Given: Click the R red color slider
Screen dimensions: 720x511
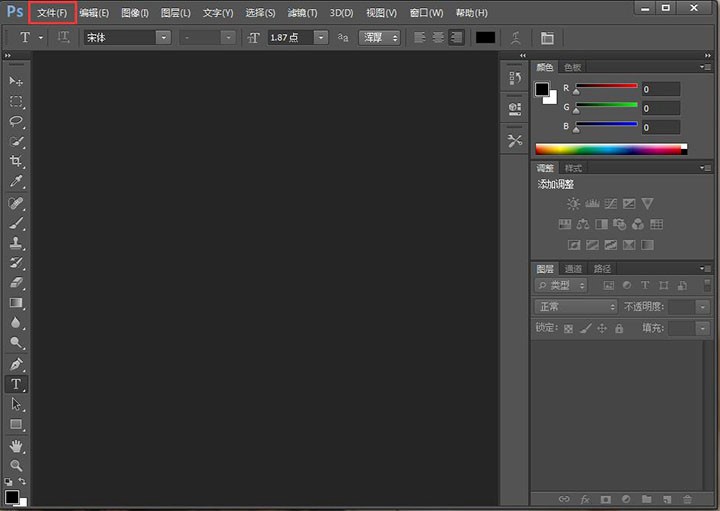Looking at the screenshot, I should click(x=607, y=86).
